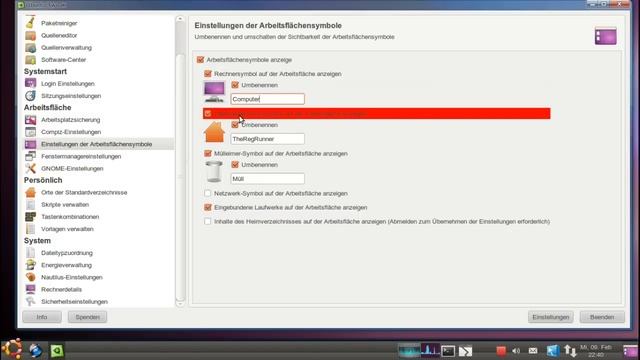Image resolution: width=640 pixels, height=360 pixels.
Task: Click the Arbeitsplatzsicherung icon
Action: click(30, 120)
